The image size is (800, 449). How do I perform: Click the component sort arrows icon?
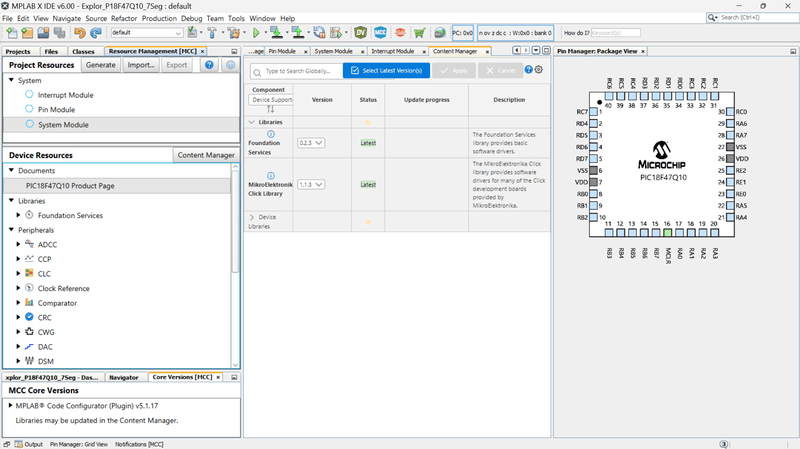click(270, 109)
